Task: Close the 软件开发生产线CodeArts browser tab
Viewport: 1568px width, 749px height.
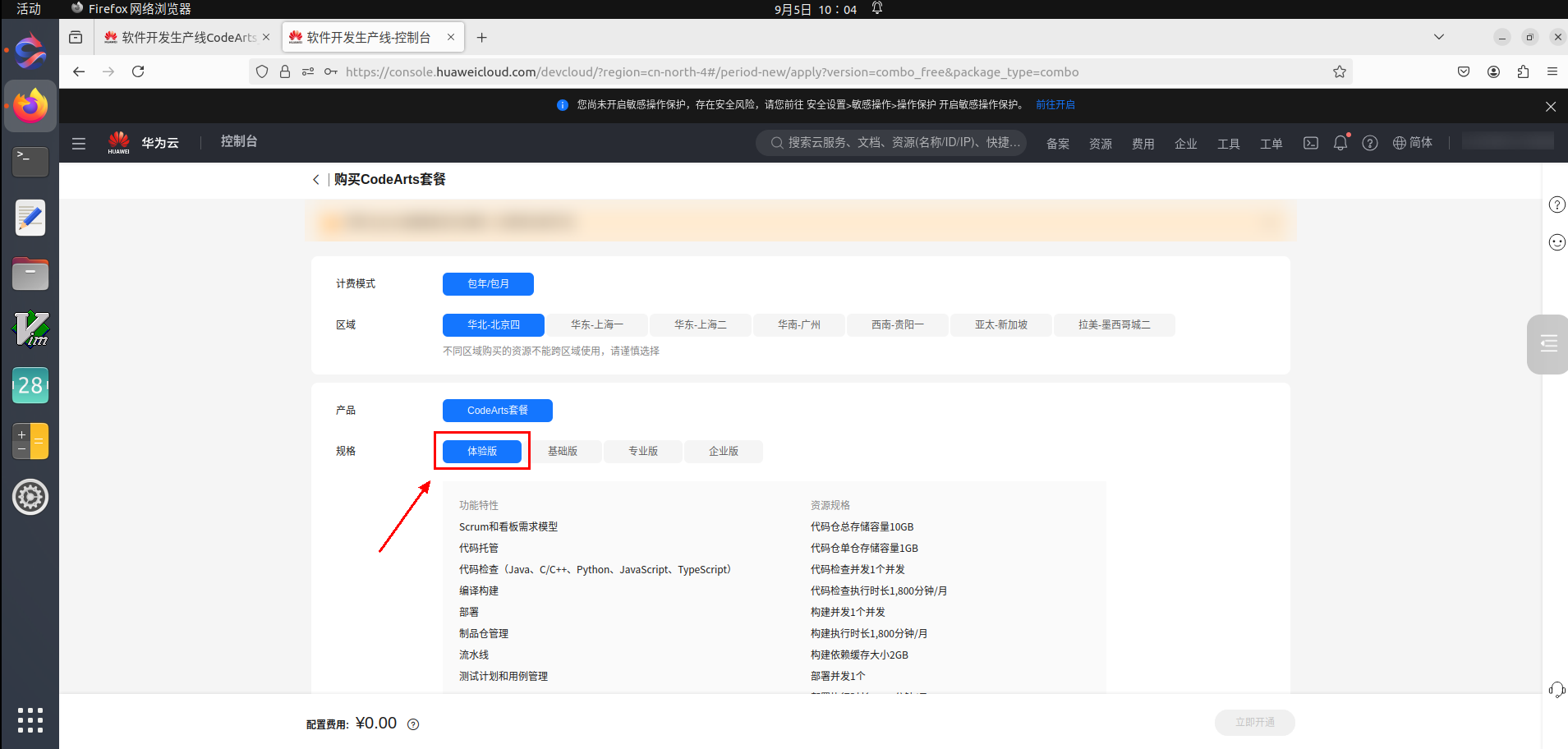Action: pos(266,37)
